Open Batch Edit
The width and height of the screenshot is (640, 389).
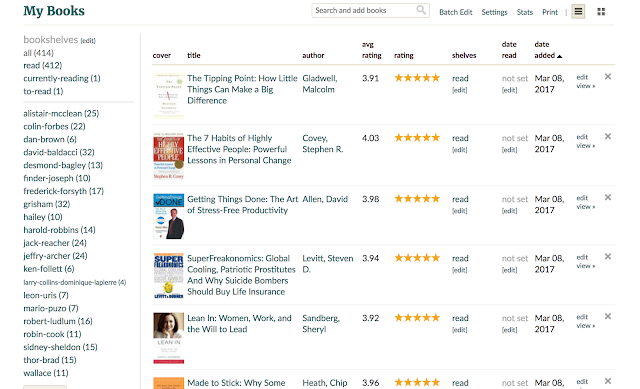tap(456, 12)
